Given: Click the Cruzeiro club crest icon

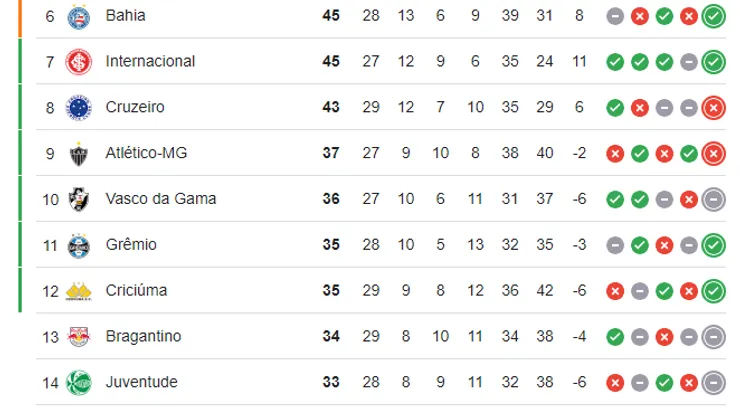Looking at the screenshot, I should tap(77, 107).
